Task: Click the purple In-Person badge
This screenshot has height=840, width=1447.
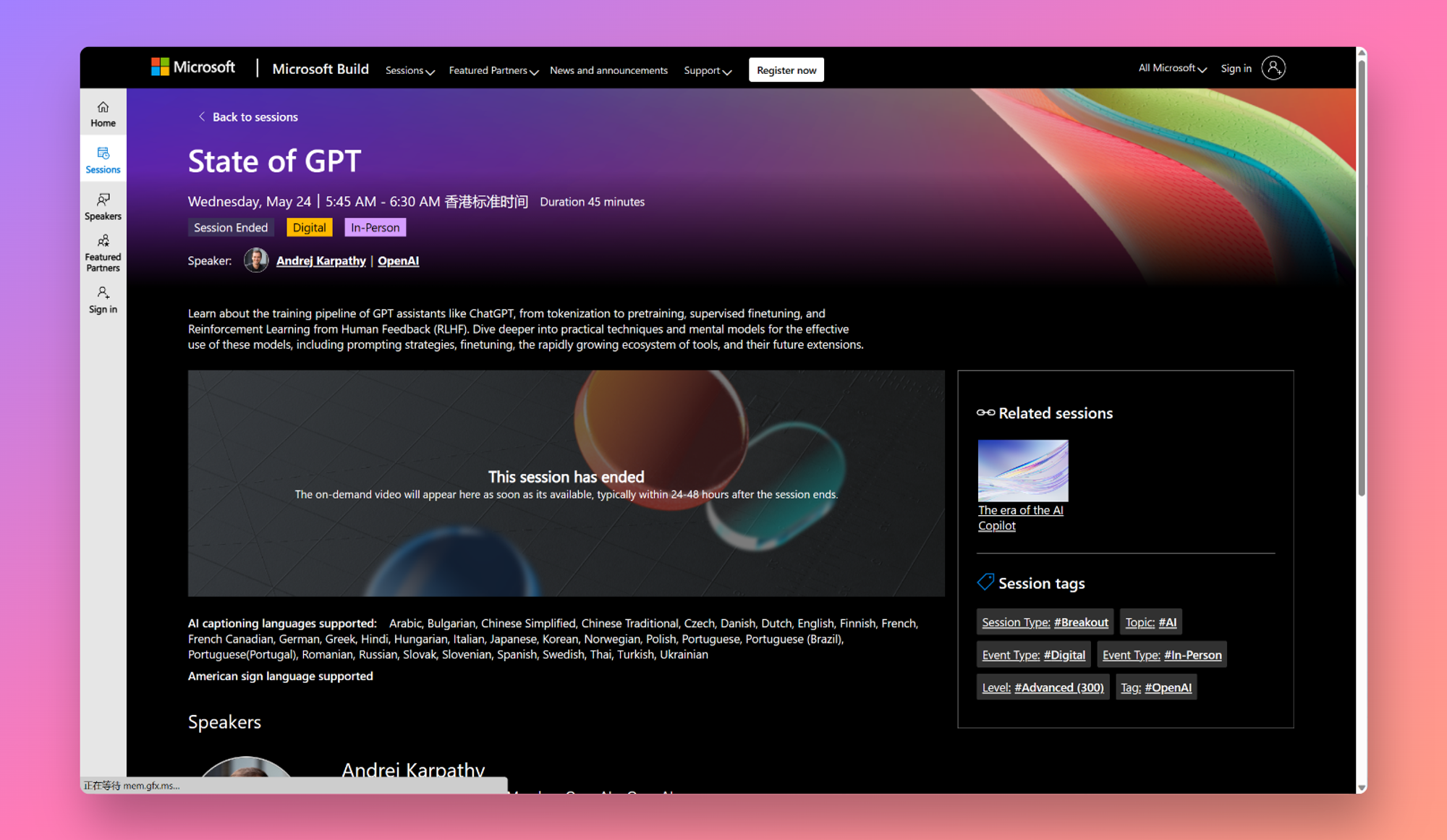Action: (375, 227)
